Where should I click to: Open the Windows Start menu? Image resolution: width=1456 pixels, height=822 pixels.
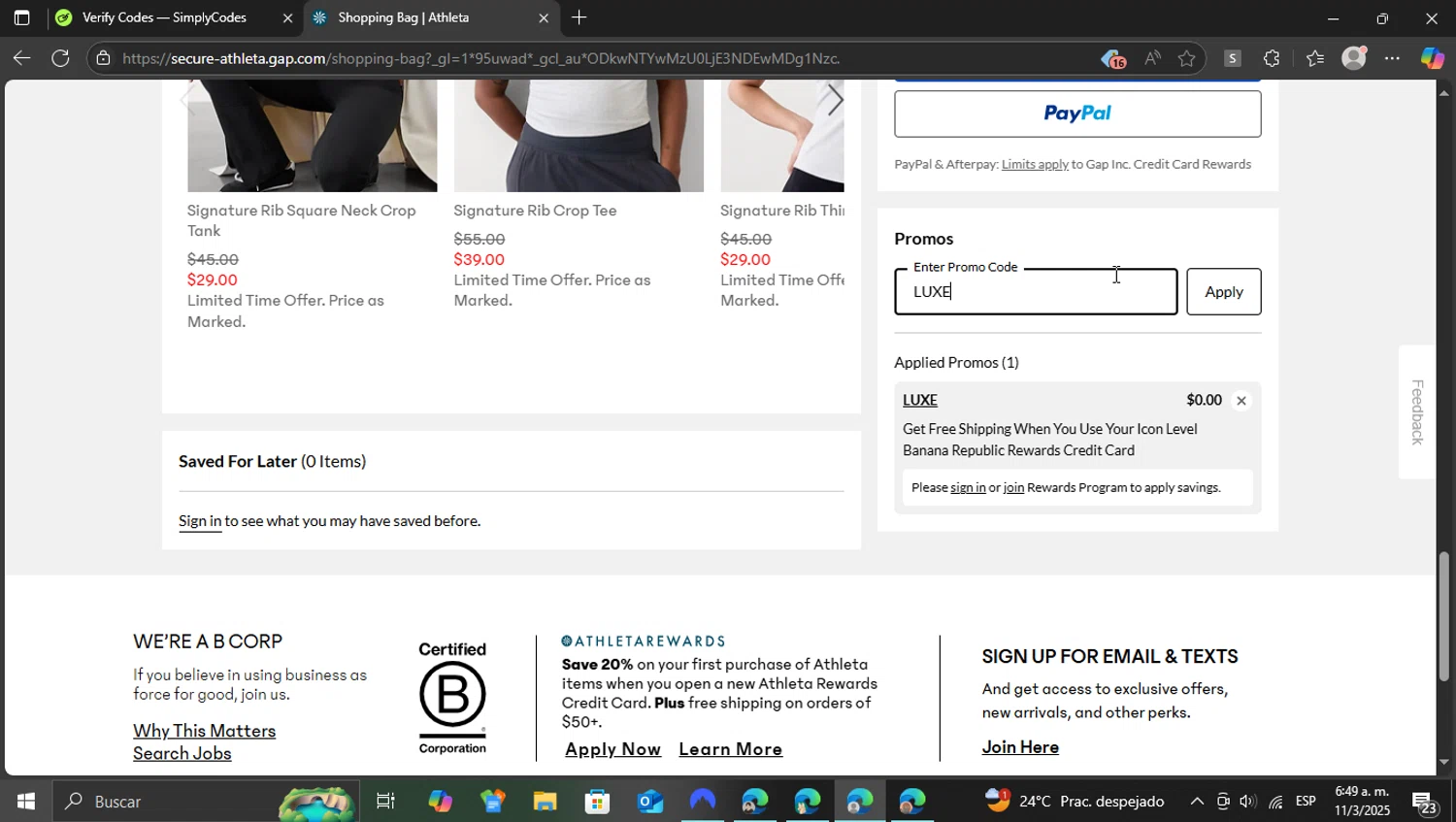[x=26, y=802]
